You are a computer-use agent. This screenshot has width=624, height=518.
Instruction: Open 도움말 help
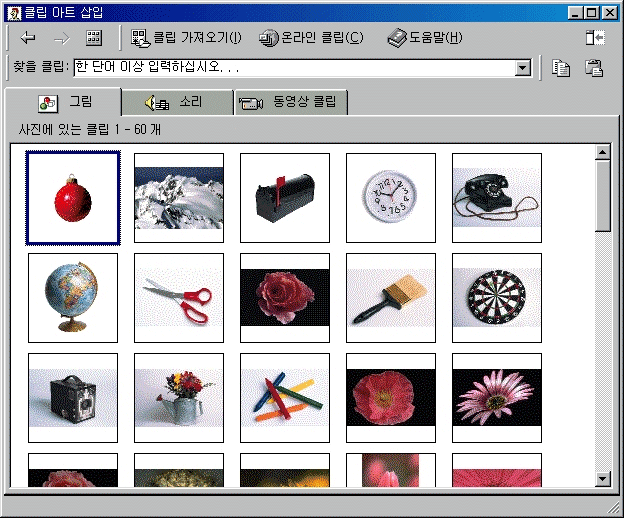(x=425, y=38)
